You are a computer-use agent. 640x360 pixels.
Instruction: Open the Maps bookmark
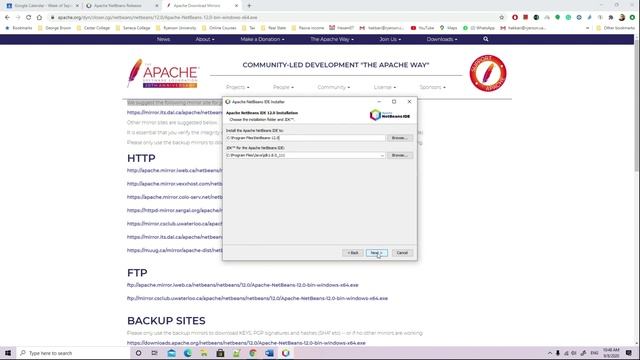click(x=448, y=28)
